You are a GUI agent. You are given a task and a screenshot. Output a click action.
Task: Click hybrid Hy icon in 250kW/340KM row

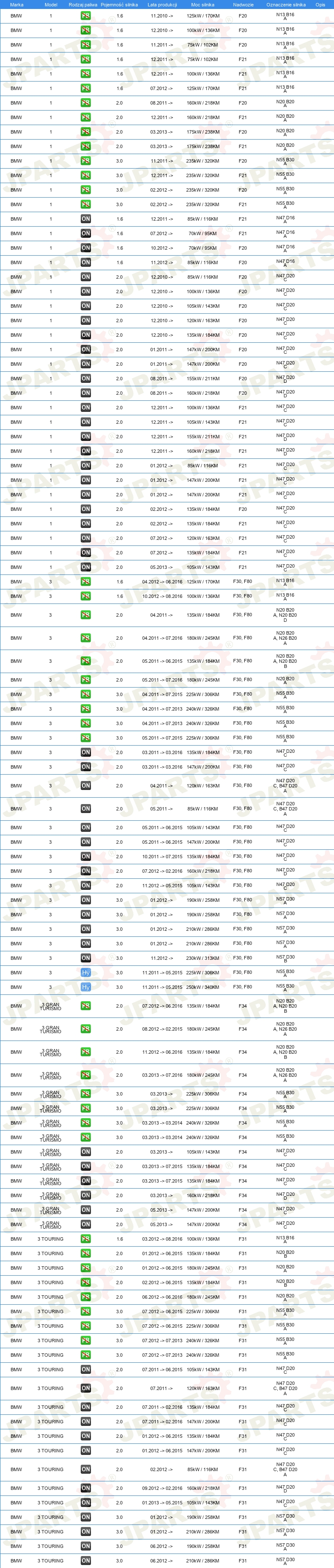pyautogui.click(x=86, y=987)
